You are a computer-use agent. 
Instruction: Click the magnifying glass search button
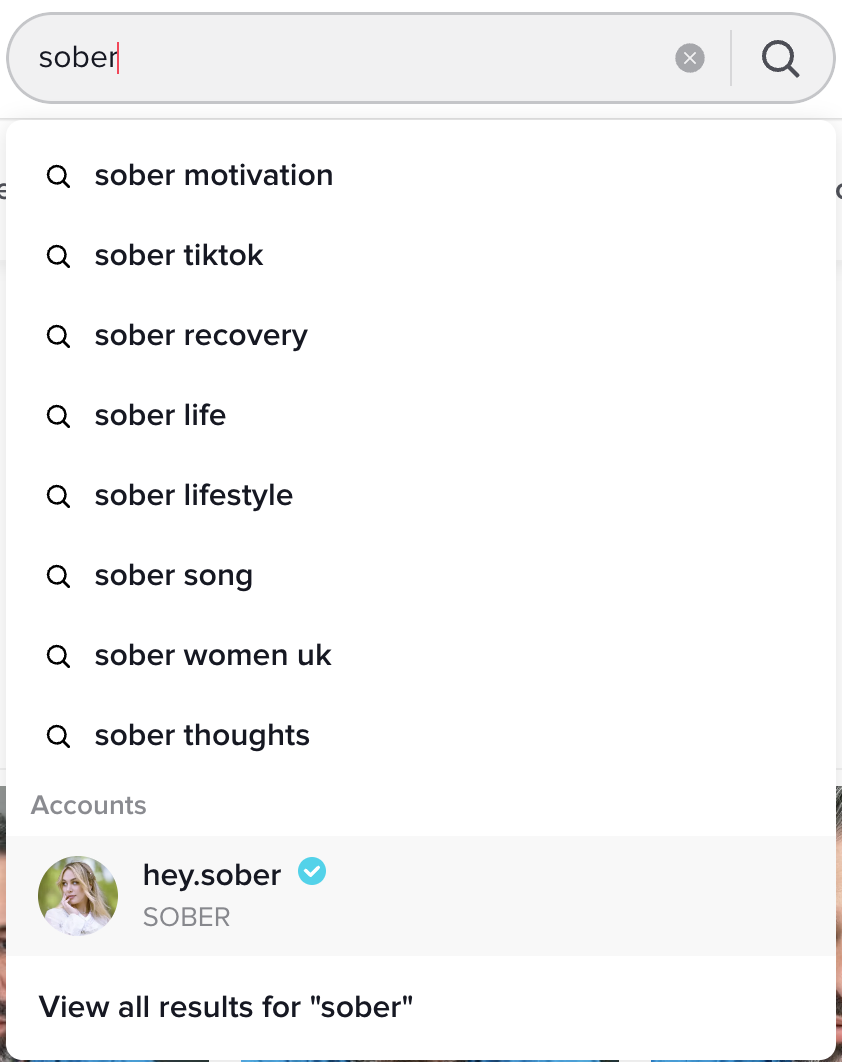[x=780, y=58]
